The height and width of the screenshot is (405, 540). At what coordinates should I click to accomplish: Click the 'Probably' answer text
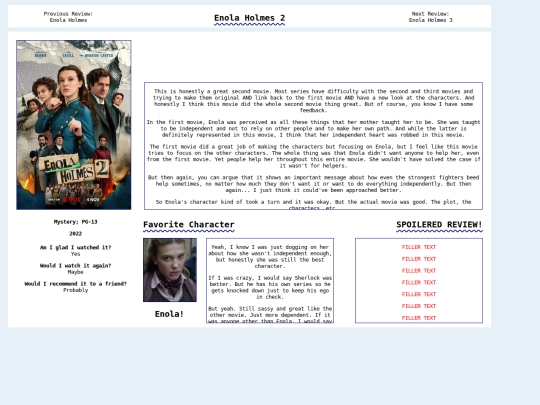(x=75, y=290)
